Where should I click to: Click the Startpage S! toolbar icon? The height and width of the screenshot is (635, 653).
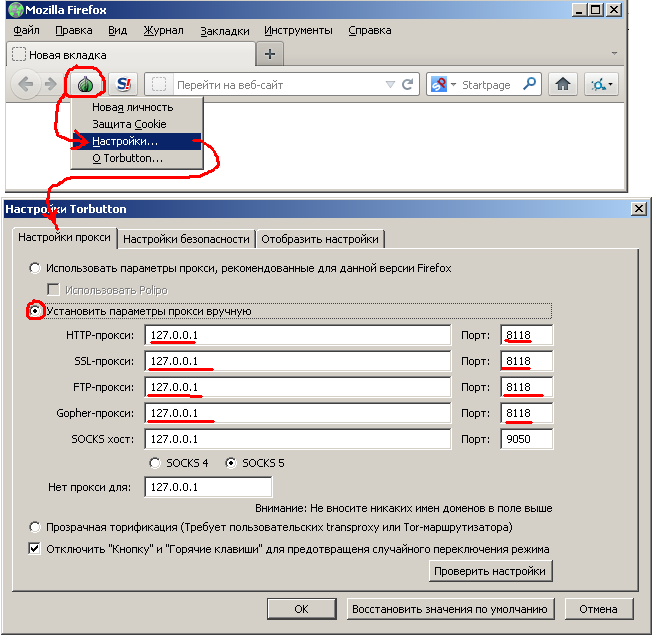124,85
